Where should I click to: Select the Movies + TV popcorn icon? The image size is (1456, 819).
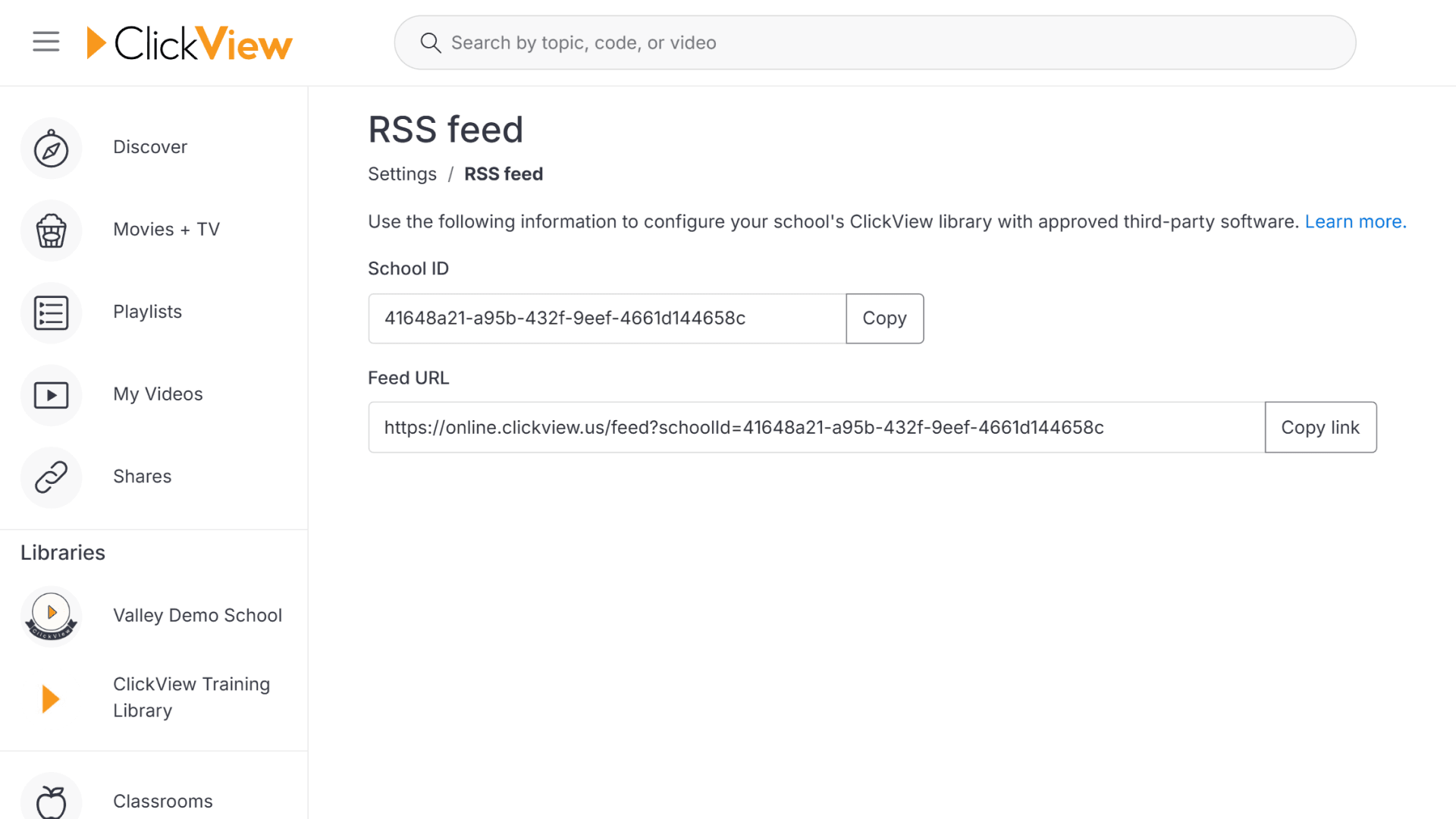(50, 231)
